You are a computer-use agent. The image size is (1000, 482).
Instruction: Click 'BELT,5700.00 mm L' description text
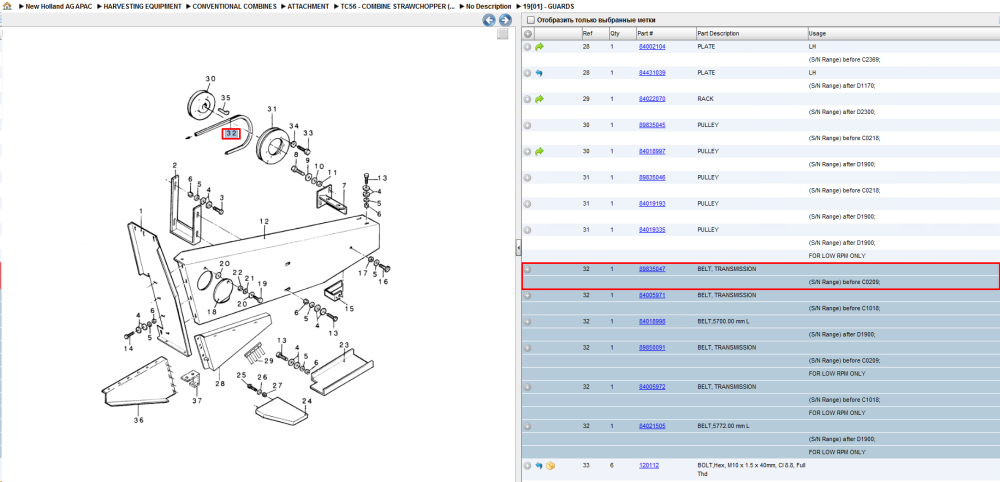[x=723, y=321]
